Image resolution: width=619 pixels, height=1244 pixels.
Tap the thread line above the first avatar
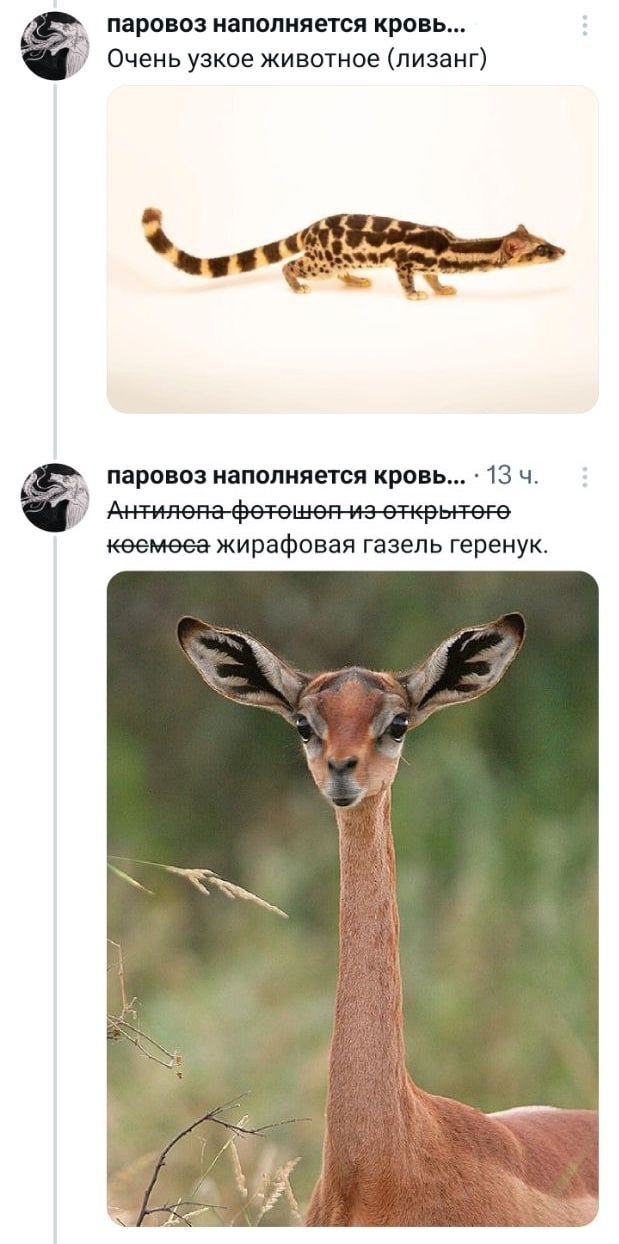click(x=55, y=6)
